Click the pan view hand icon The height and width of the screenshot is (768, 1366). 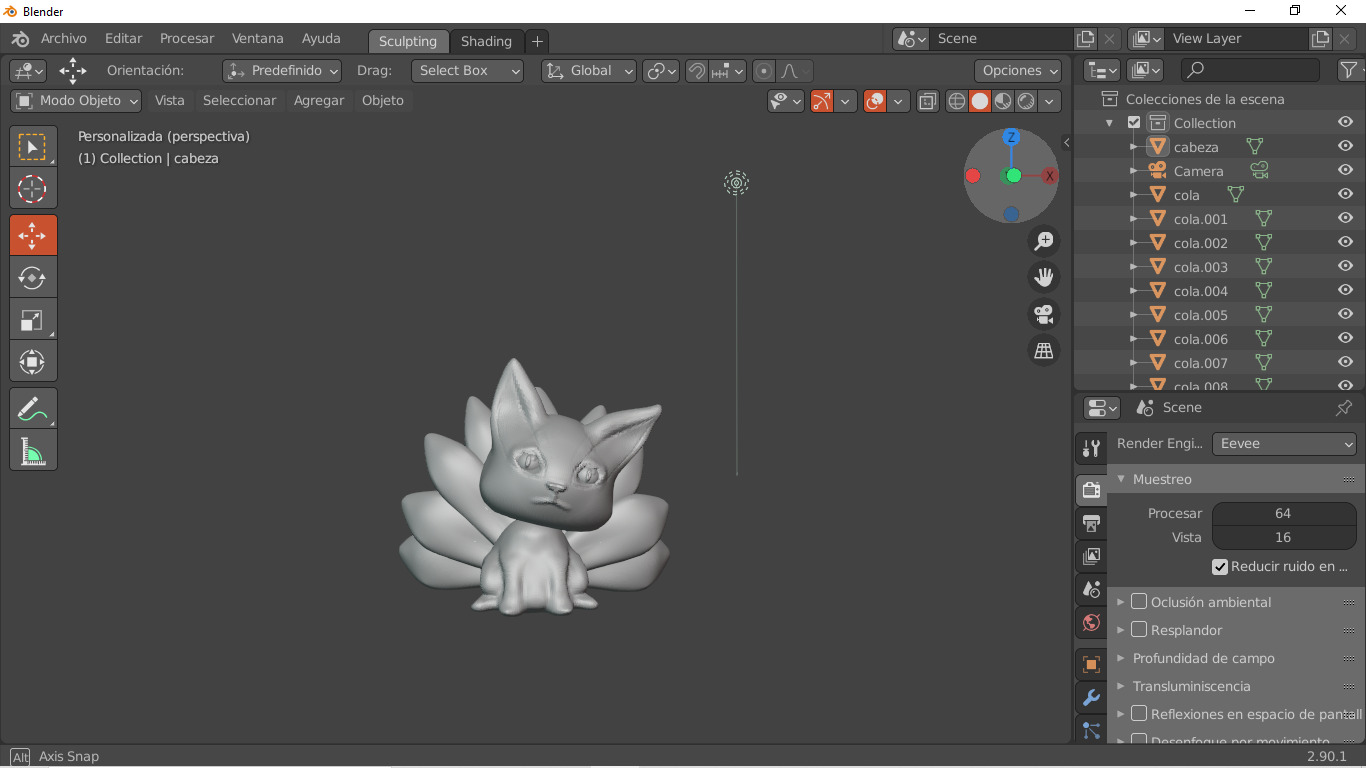coord(1044,277)
